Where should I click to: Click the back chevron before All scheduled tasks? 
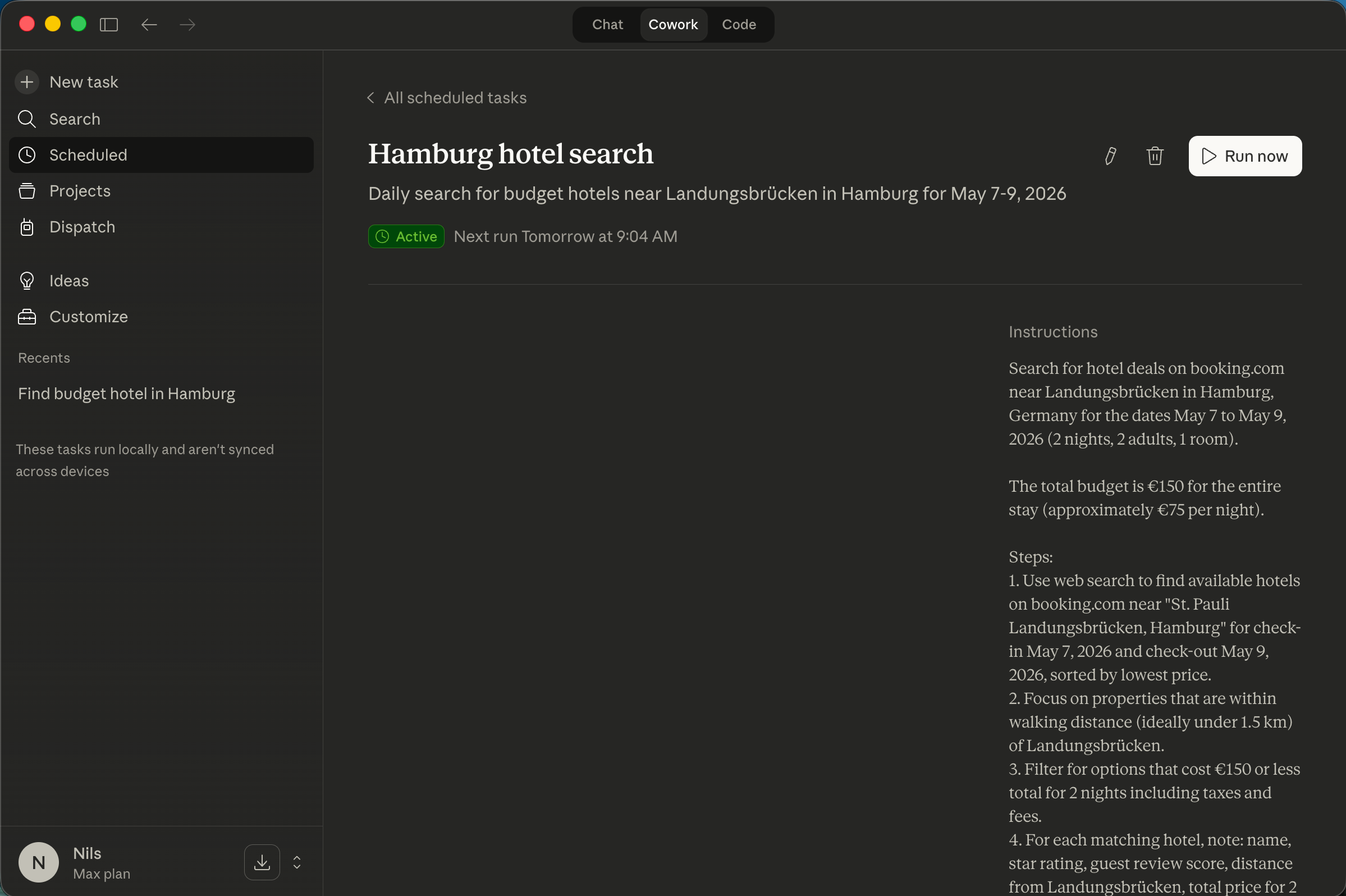(x=371, y=98)
